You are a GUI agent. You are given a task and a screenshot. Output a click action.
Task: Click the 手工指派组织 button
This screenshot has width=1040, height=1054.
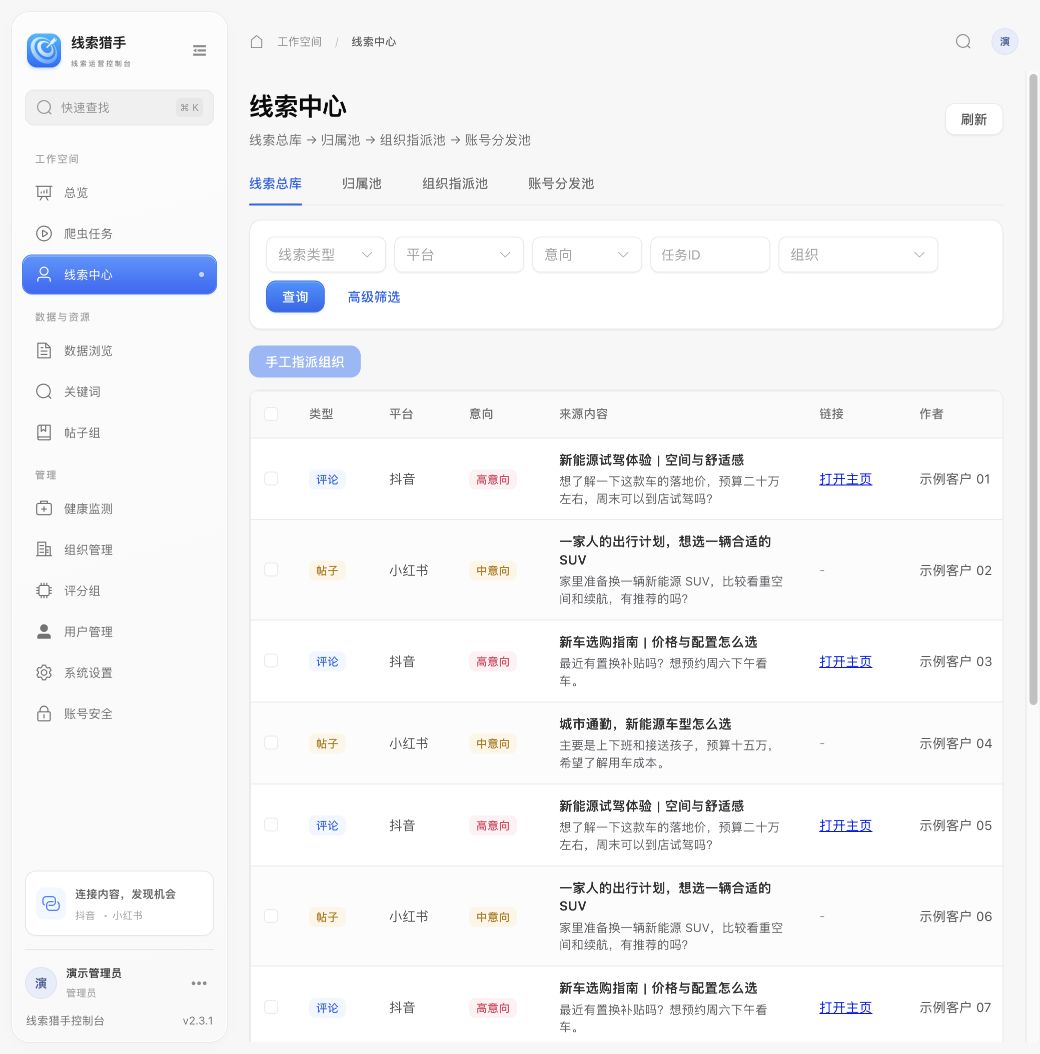click(305, 362)
